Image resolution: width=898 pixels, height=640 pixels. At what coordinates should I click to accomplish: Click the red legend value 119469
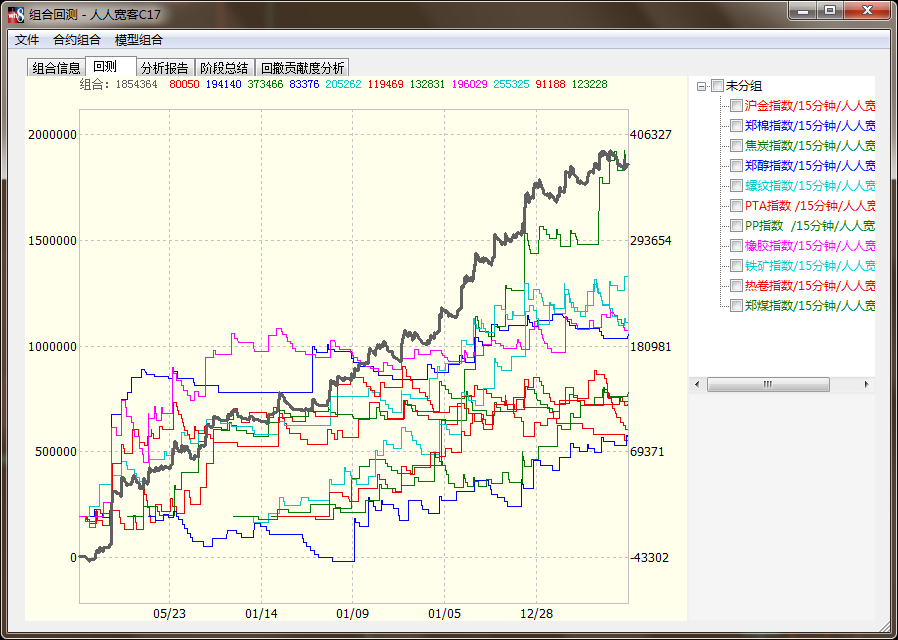(386, 84)
